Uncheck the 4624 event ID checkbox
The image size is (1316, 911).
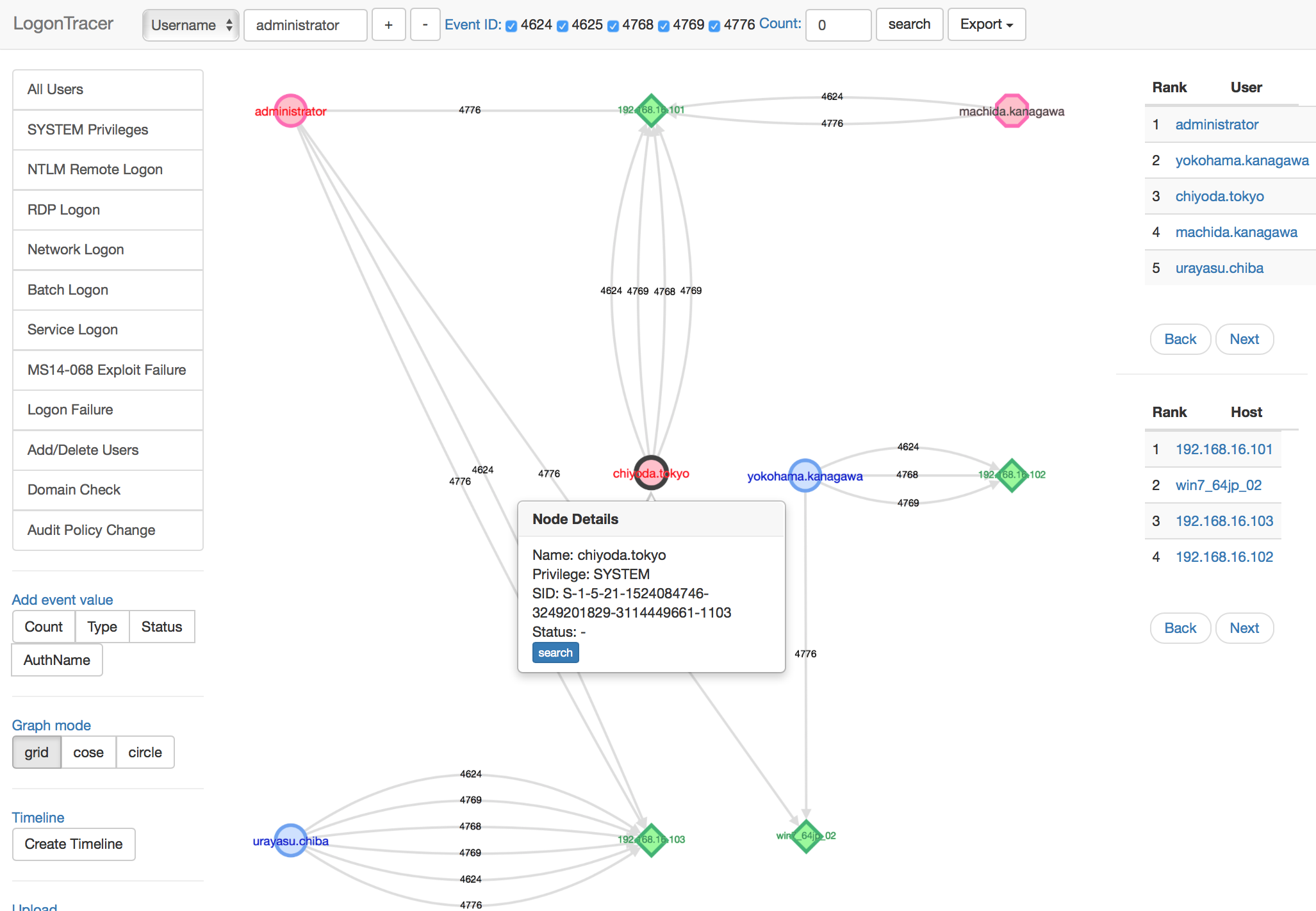point(511,26)
